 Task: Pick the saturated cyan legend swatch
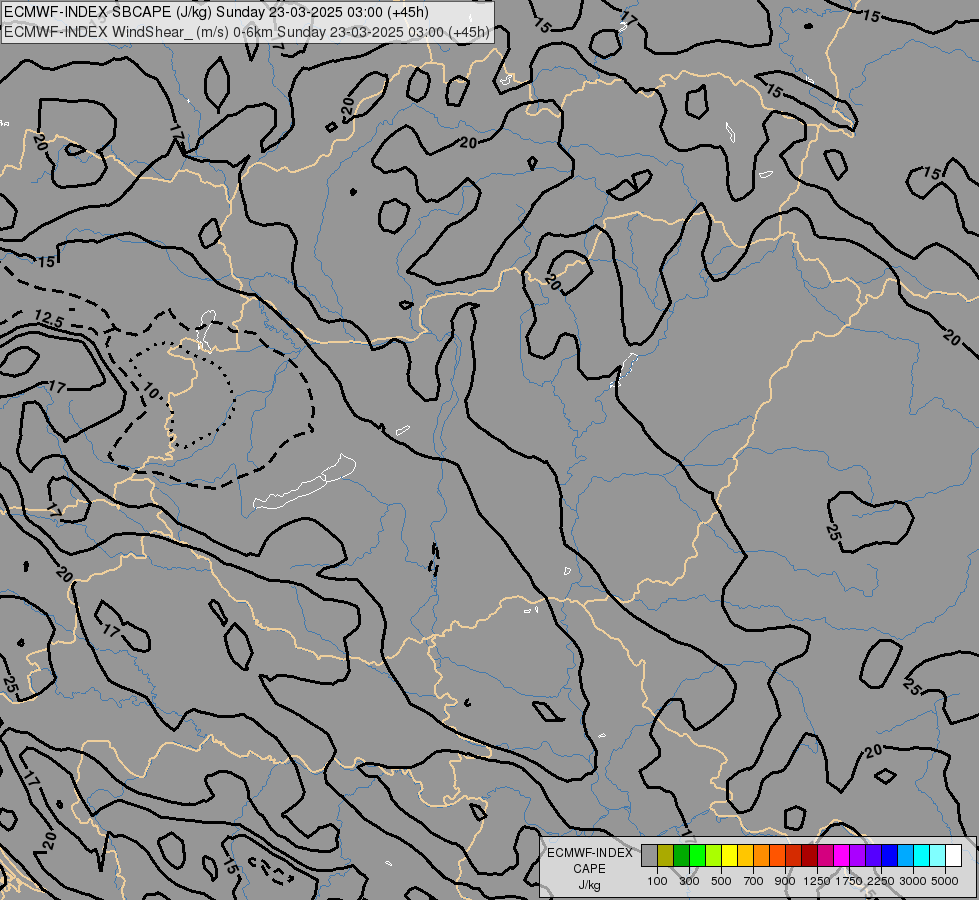pyautogui.click(x=922, y=855)
